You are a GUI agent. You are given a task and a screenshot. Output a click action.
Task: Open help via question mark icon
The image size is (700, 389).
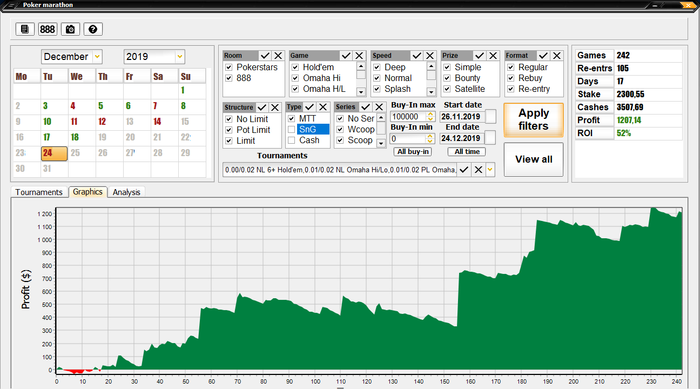coord(93,29)
